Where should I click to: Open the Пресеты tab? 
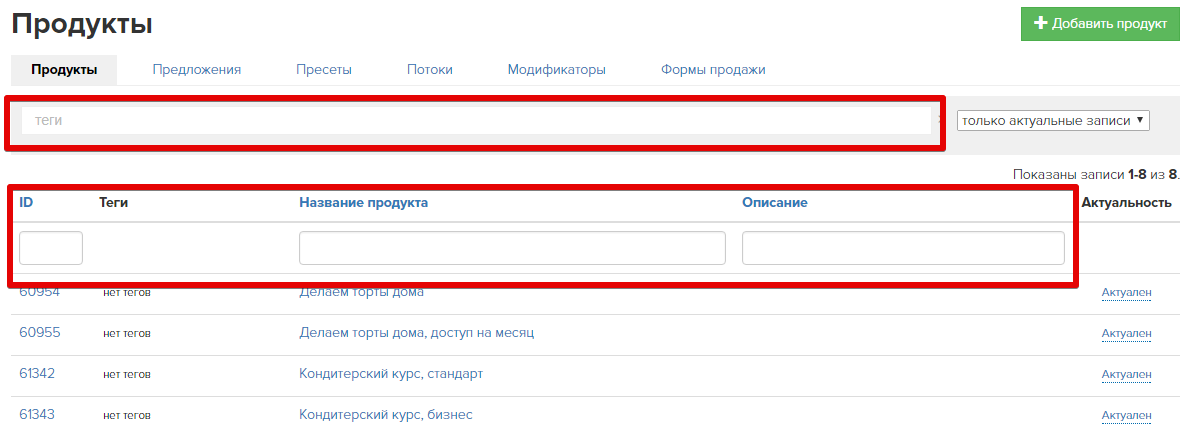click(x=324, y=70)
